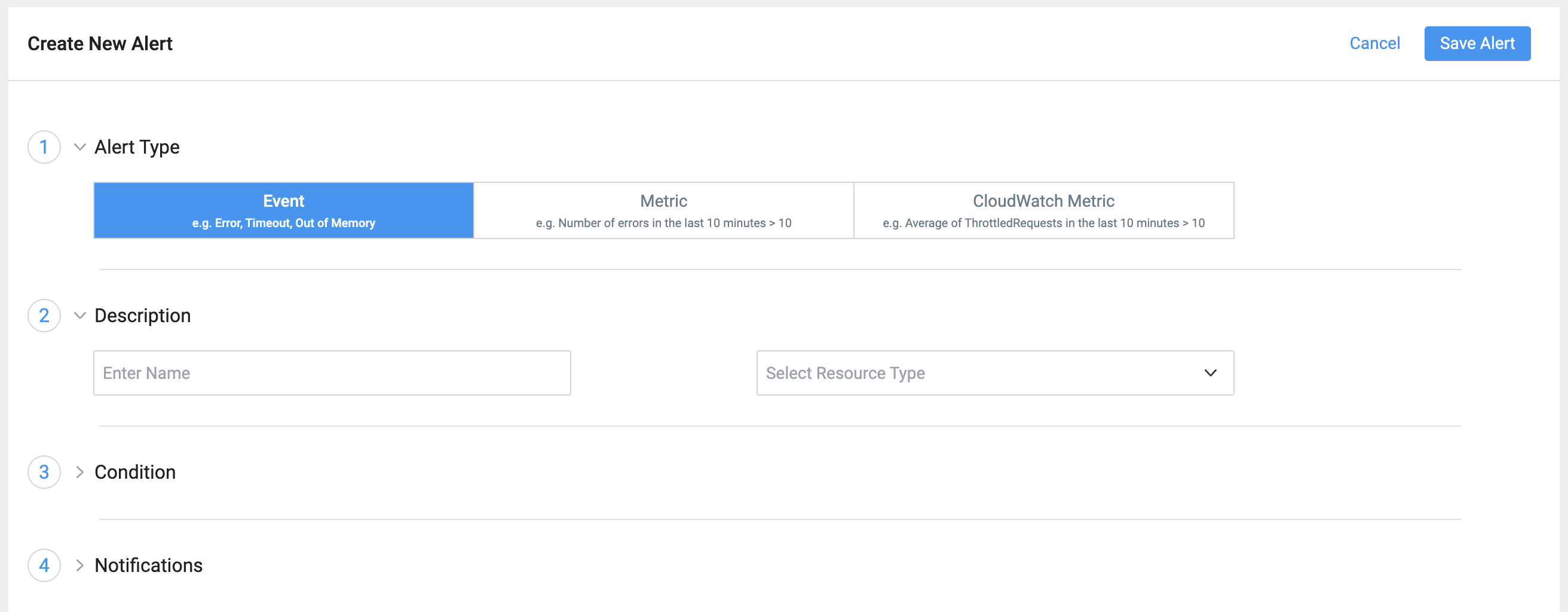The image size is (1568, 612).
Task: Click the step 2 circle icon
Action: click(x=44, y=316)
